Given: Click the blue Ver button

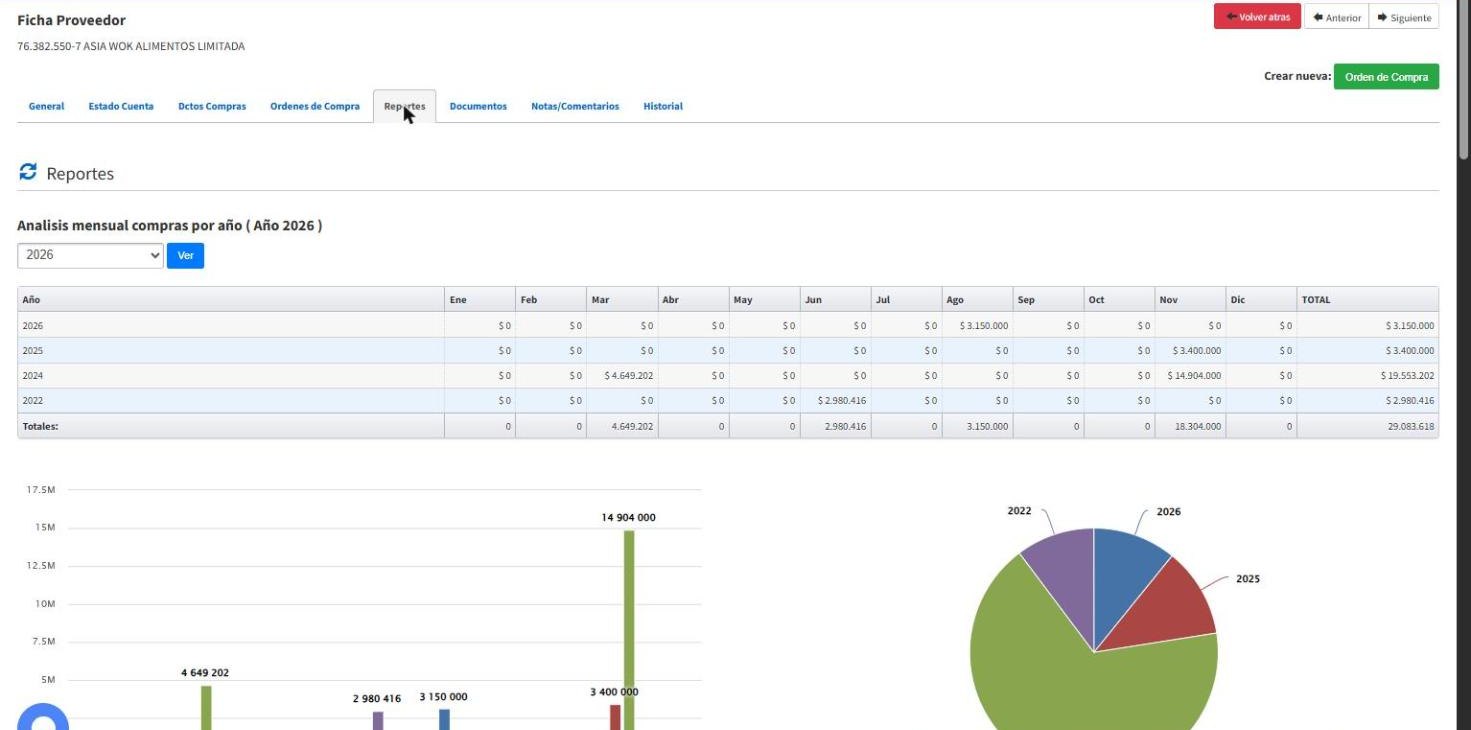Looking at the screenshot, I should point(185,255).
